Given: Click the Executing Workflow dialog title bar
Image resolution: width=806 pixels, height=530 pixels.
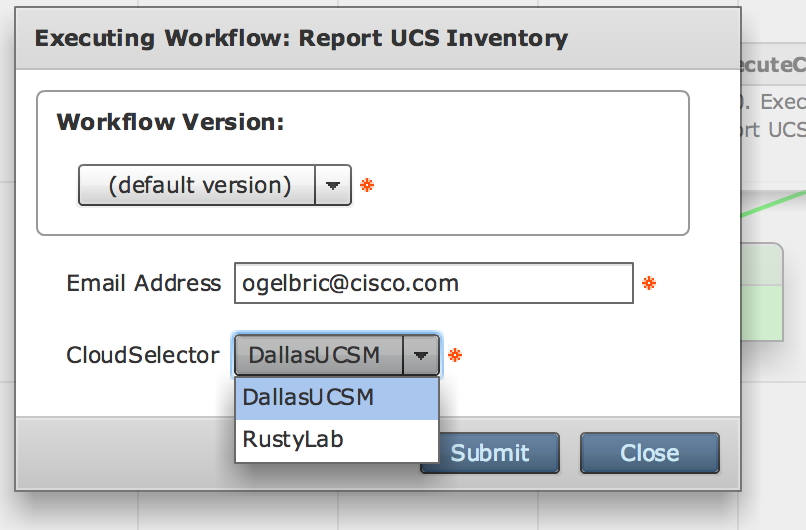Looking at the screenshot, I should (378, 39).
